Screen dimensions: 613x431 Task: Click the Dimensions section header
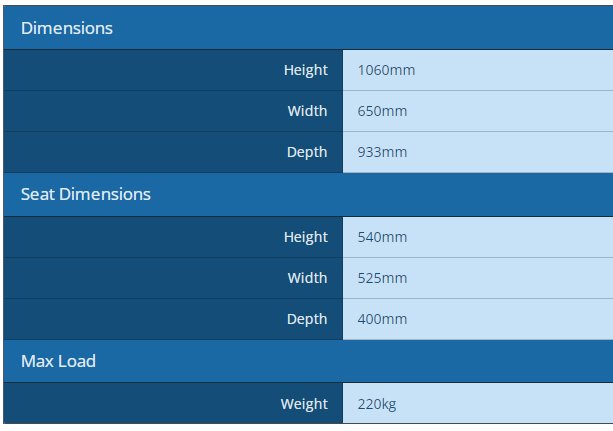pyautogui.click(x=67, y=28)
